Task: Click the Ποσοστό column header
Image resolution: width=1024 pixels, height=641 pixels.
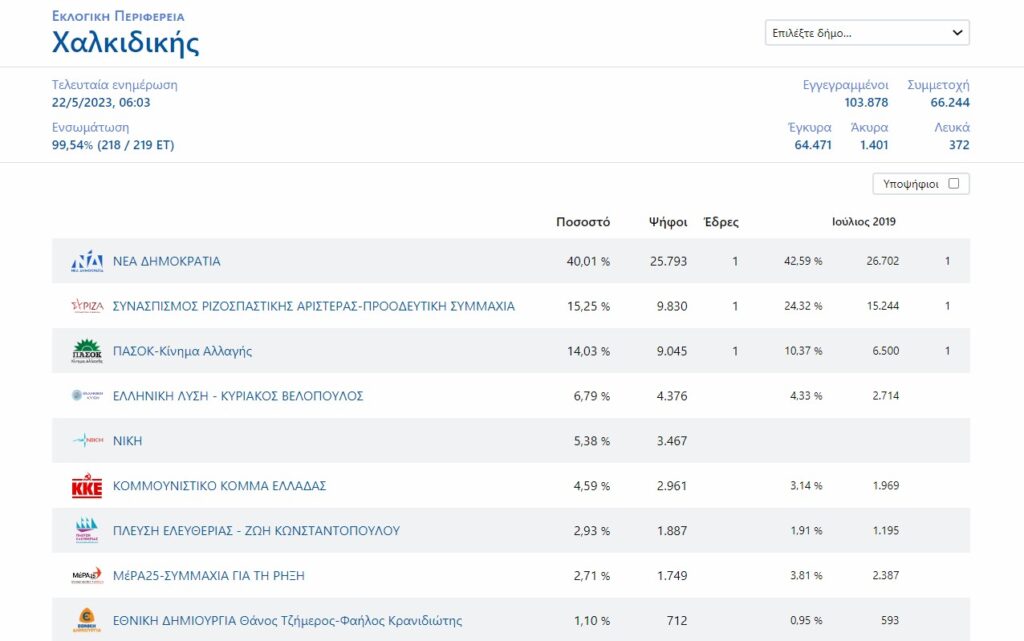Action: [x=583, y=222]
